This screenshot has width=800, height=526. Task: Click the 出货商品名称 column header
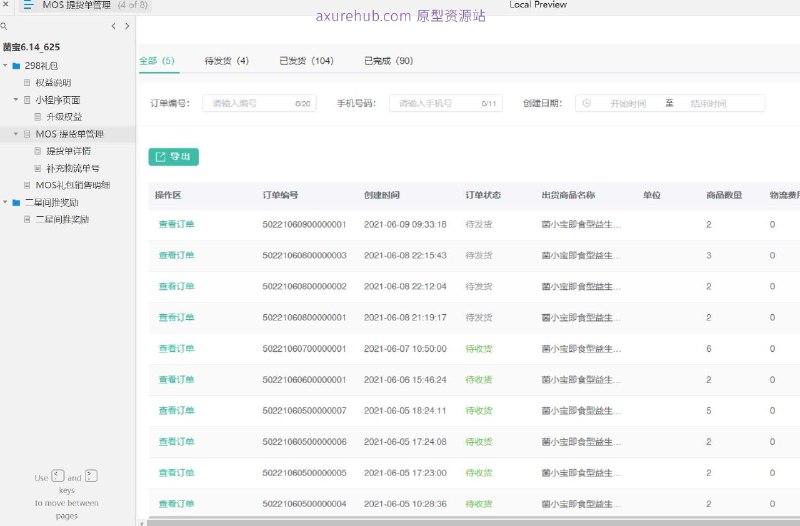[x=568, y=195]
